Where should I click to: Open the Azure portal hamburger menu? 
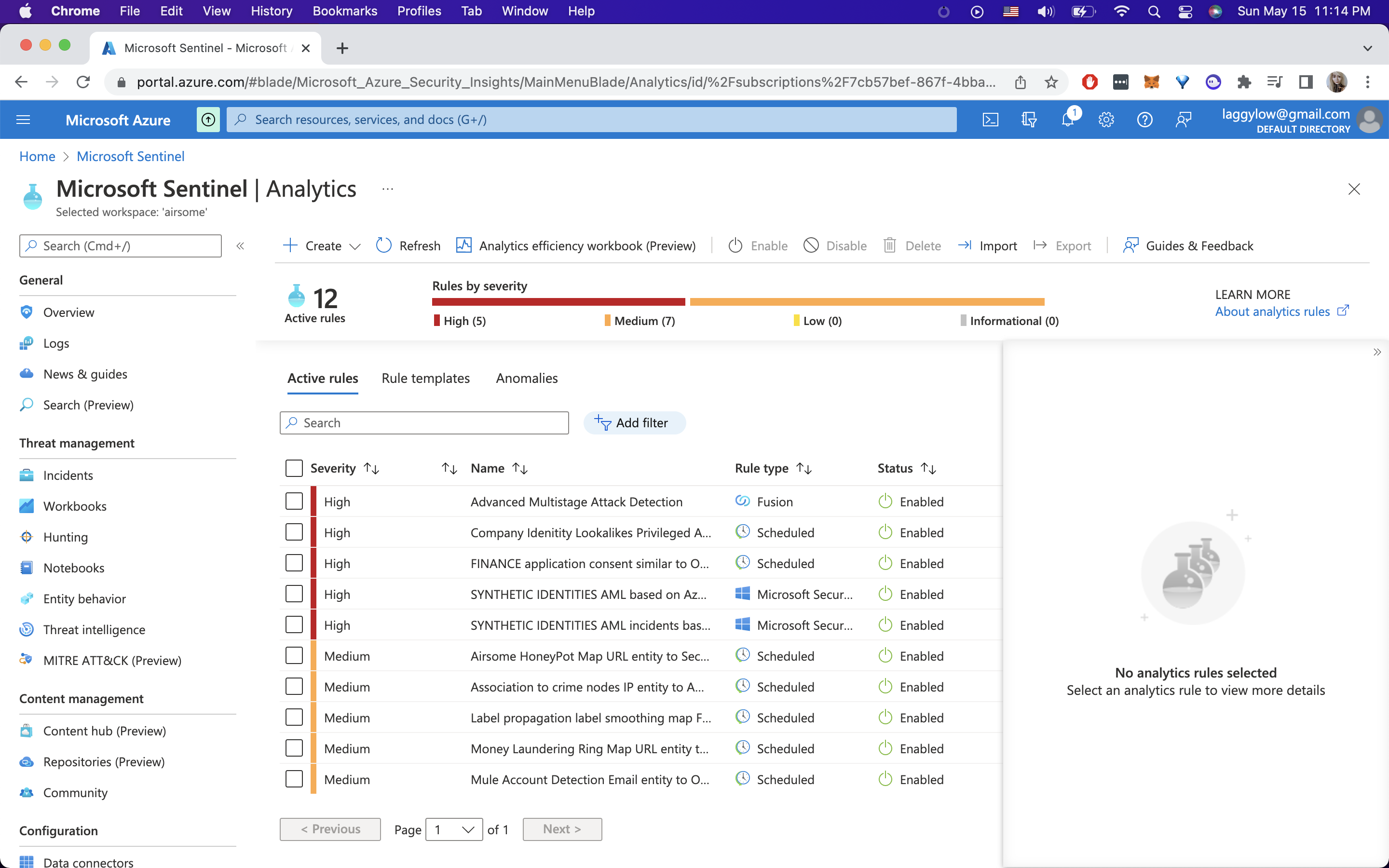point(24,120)
